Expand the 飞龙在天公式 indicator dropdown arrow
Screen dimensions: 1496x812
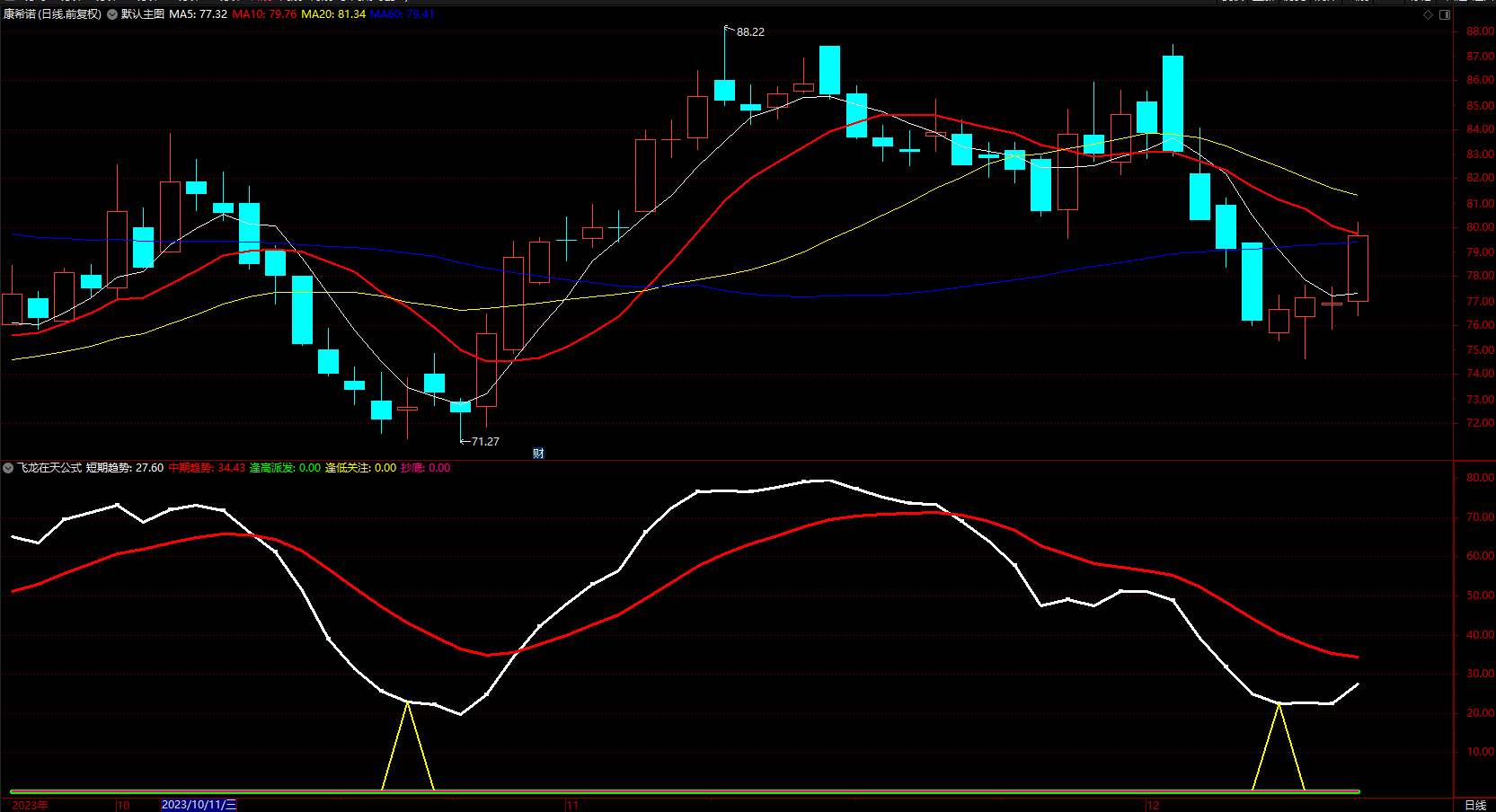pos(8,468)
